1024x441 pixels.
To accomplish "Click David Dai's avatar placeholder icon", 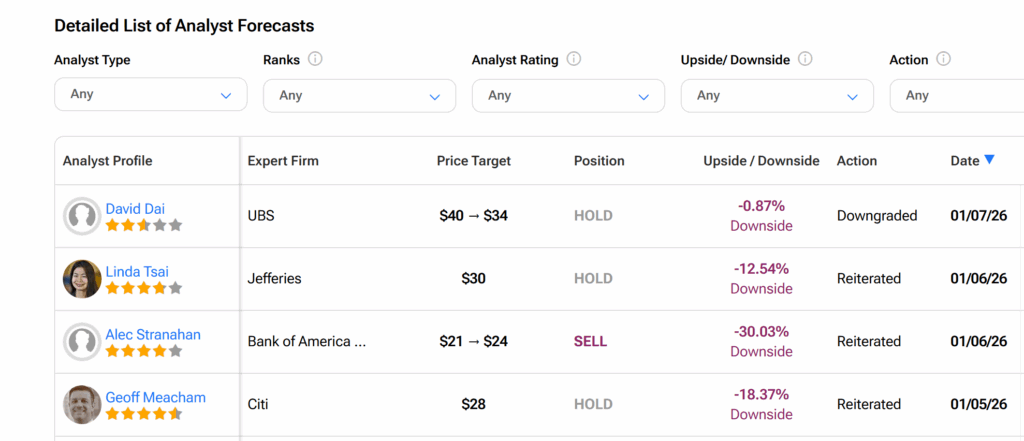I will [82, 216].
